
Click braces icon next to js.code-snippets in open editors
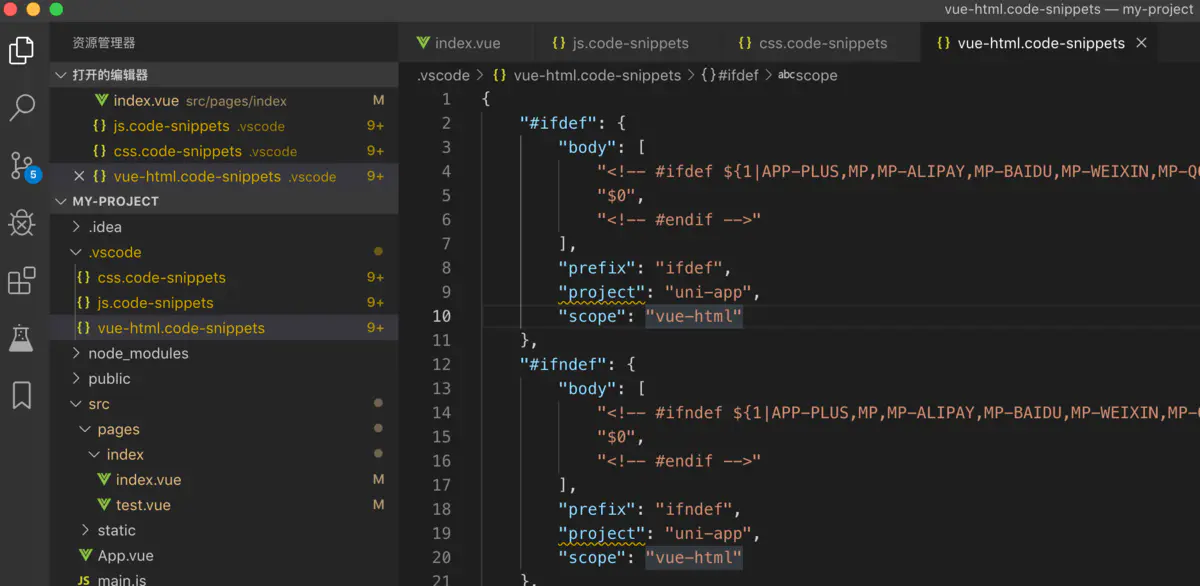(99, 126)
